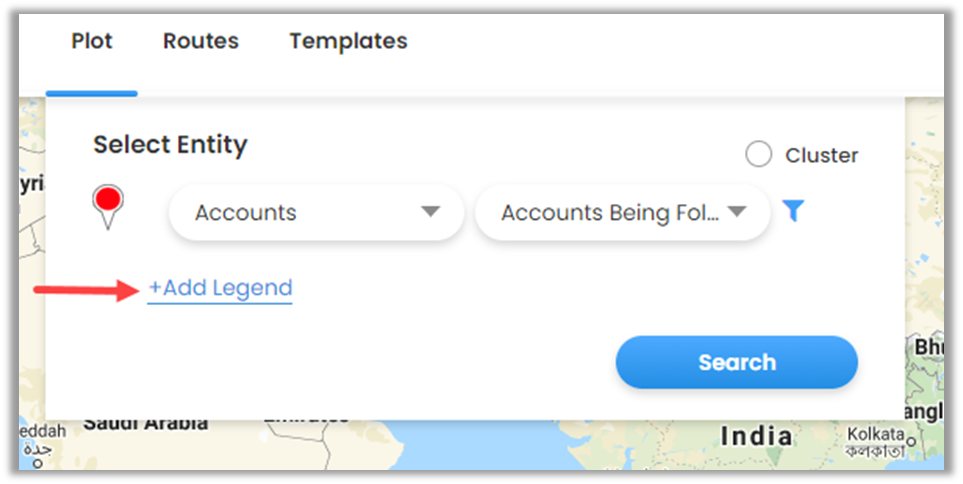
Task: Click the India label on the map
Action: (757, 436)
